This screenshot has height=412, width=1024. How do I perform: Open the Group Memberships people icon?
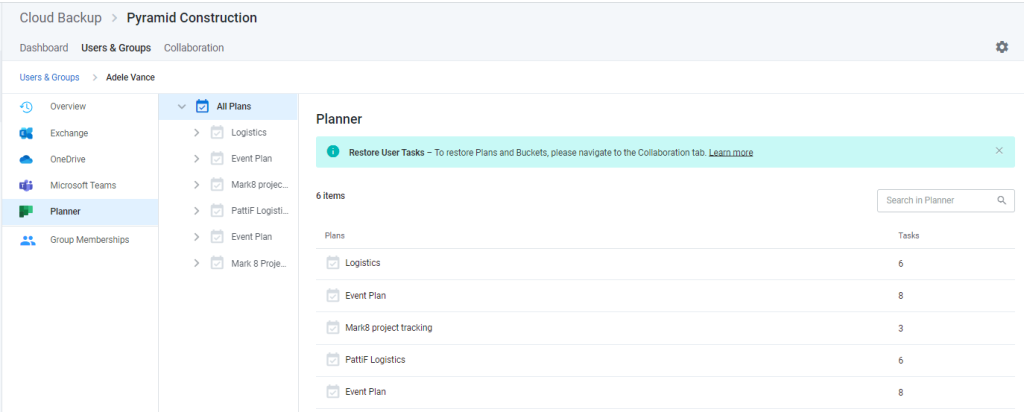pos(27,240)
